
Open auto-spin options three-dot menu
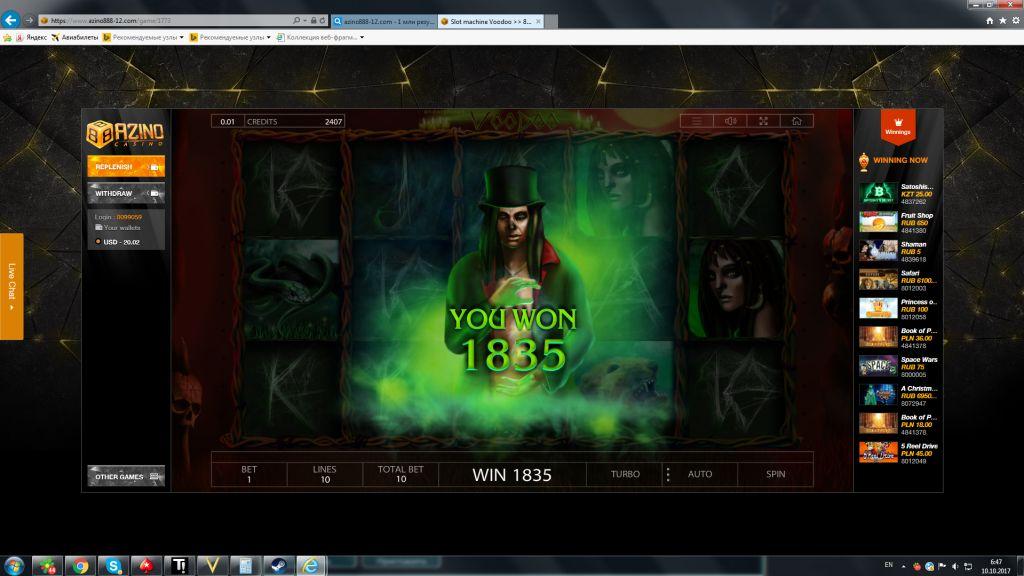[667, 474]
